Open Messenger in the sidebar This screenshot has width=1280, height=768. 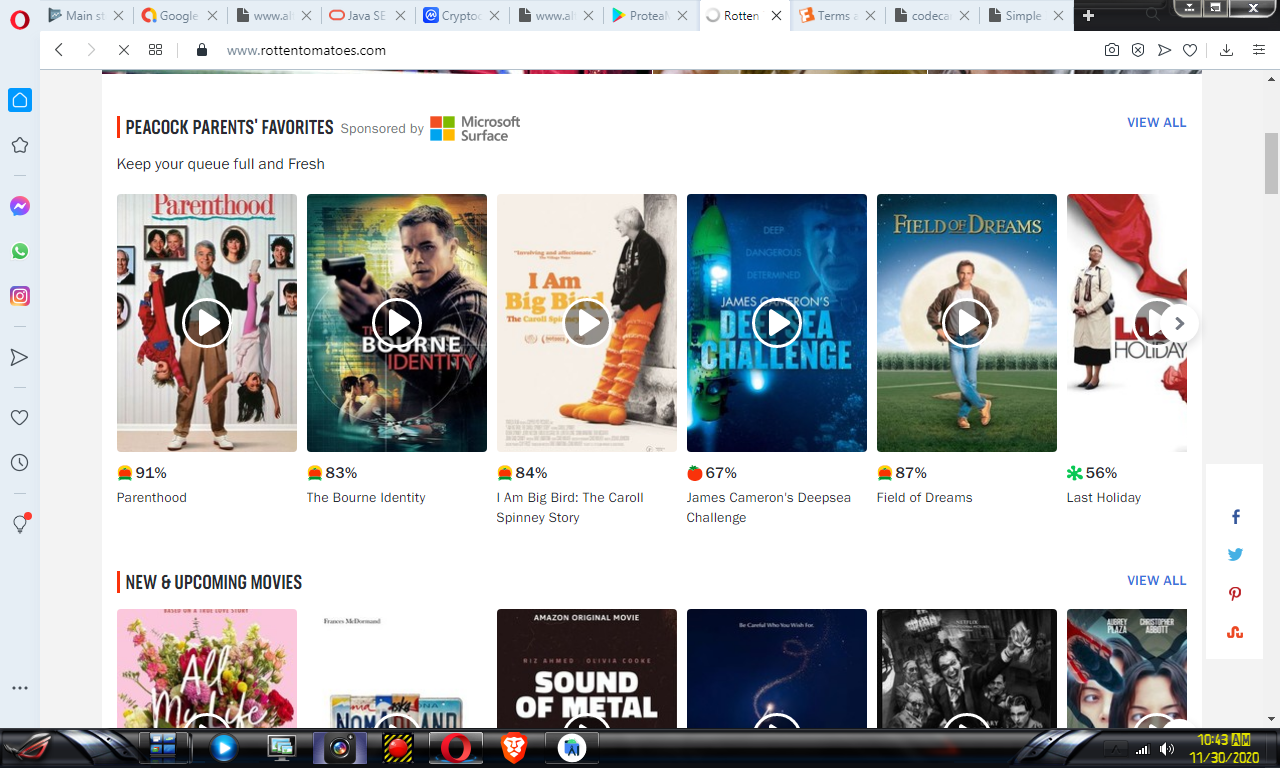click(x=20, y=206)
